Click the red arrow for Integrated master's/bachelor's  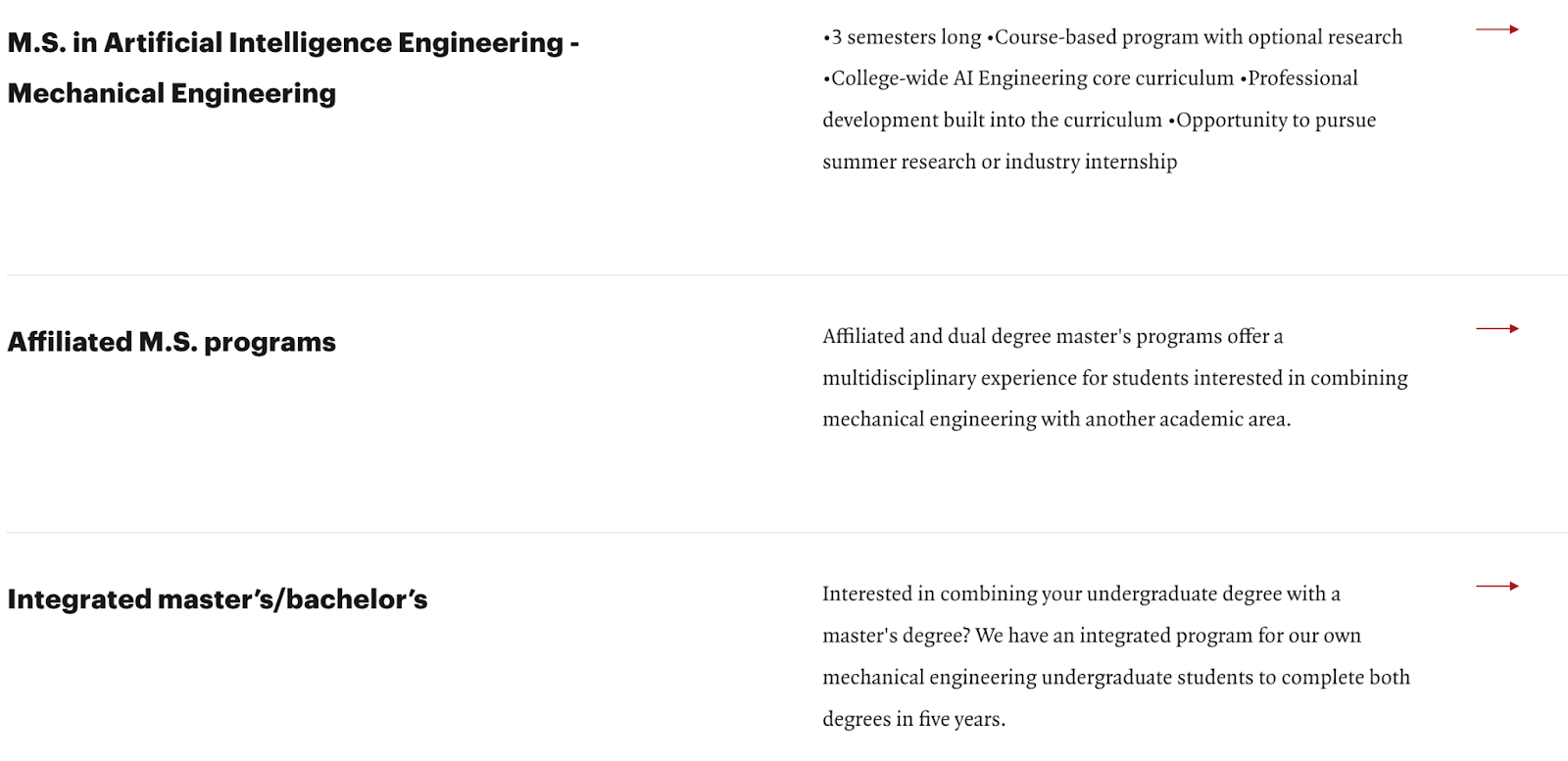[x=1497, y=586]
